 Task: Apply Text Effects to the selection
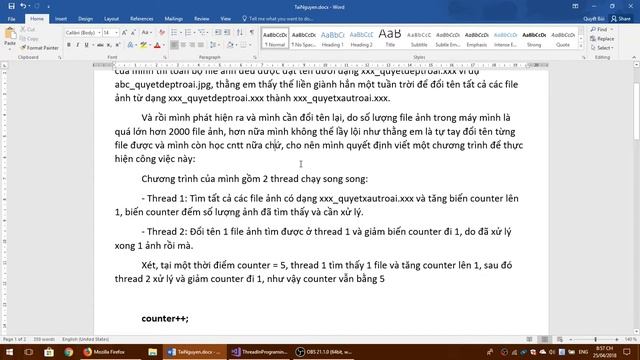131,45
